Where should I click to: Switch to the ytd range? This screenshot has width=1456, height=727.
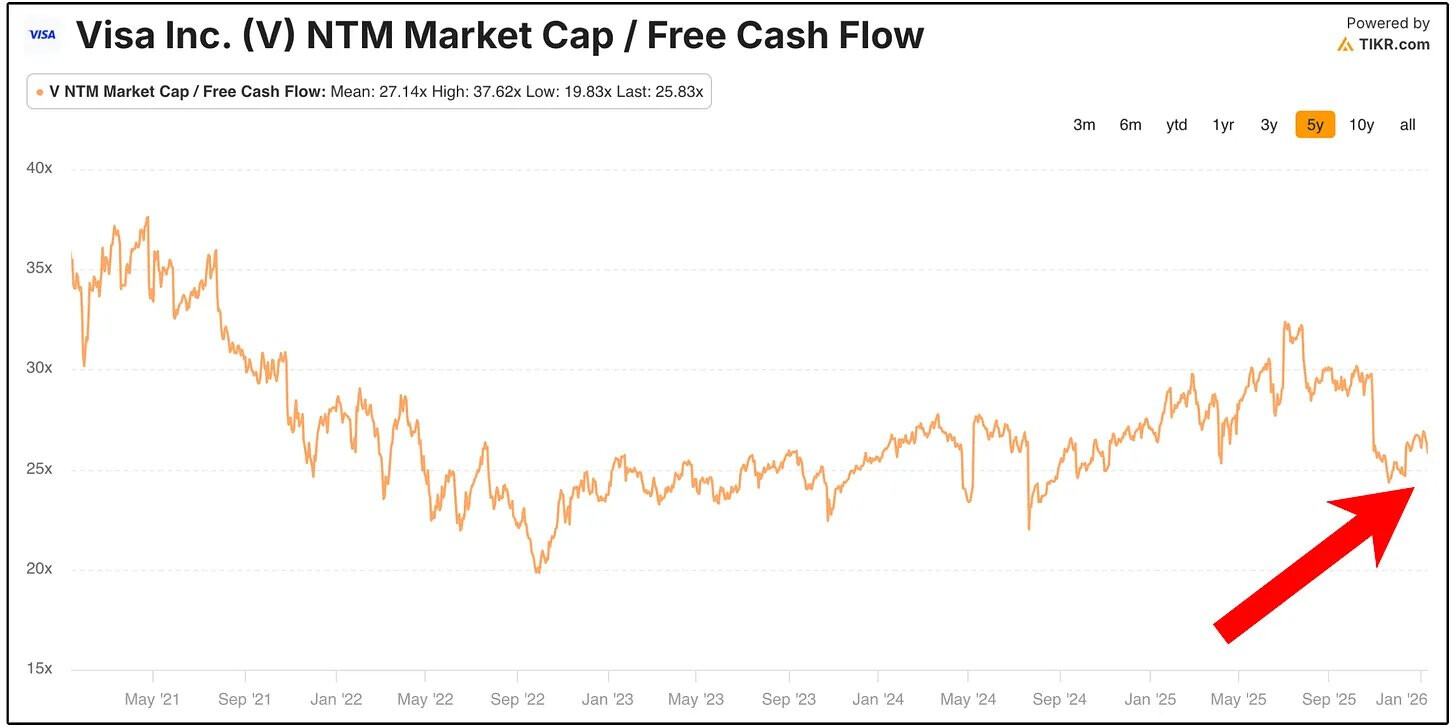(1176, 125)
